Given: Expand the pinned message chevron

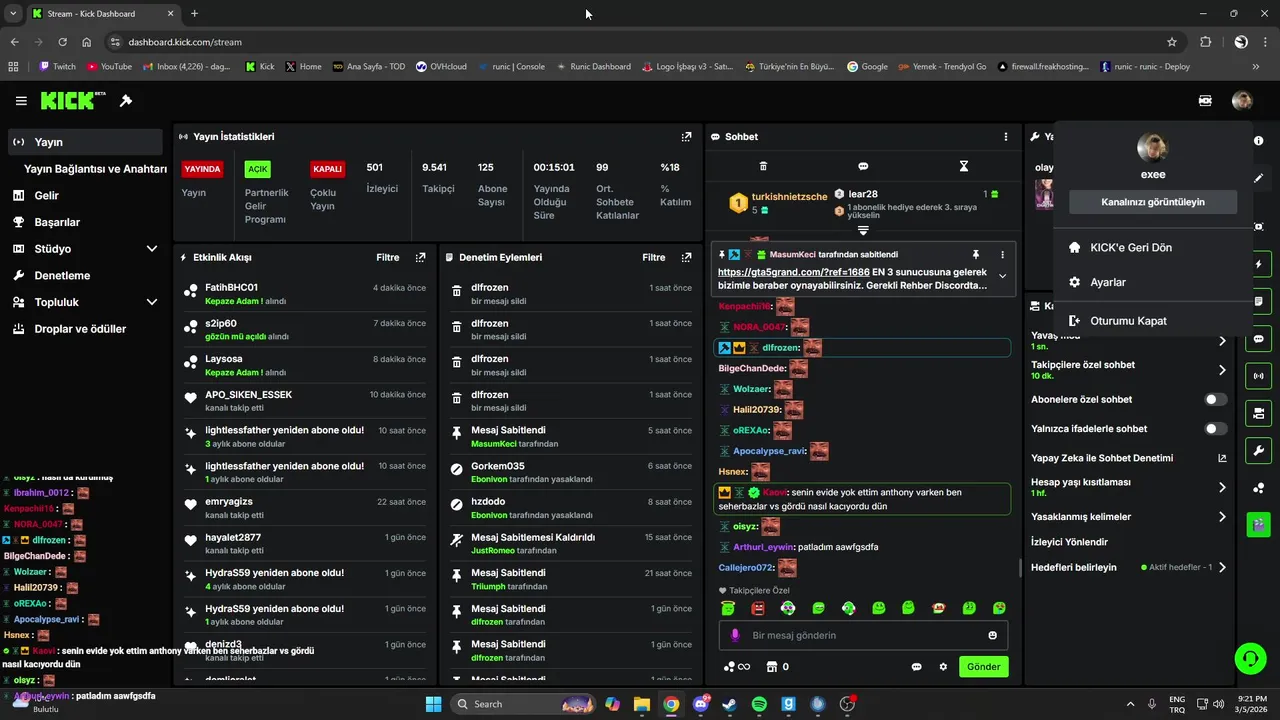Looking at the screenshot, I should point(1002,277).
